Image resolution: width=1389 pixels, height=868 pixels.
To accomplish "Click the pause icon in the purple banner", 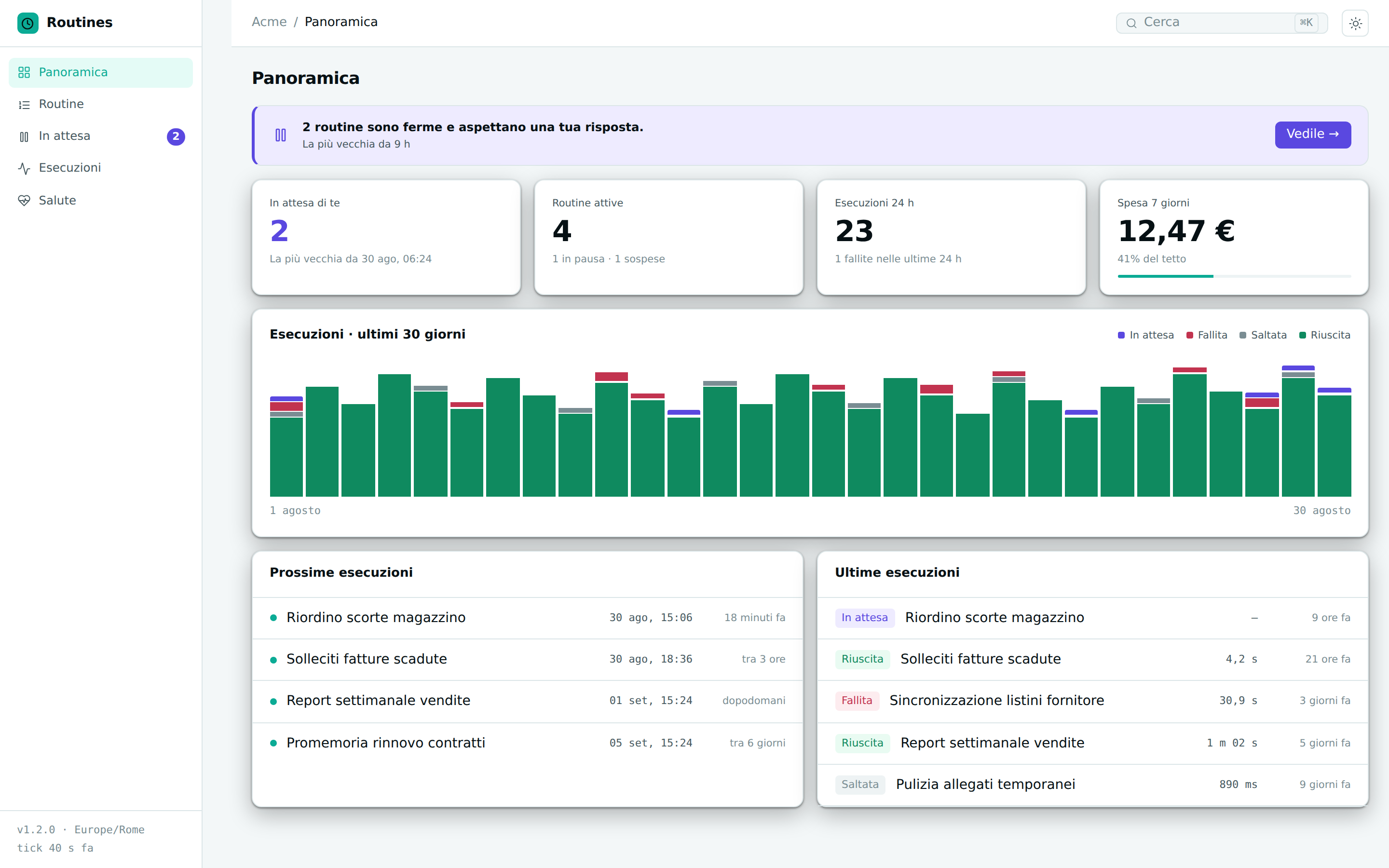I will coord(281,136).
